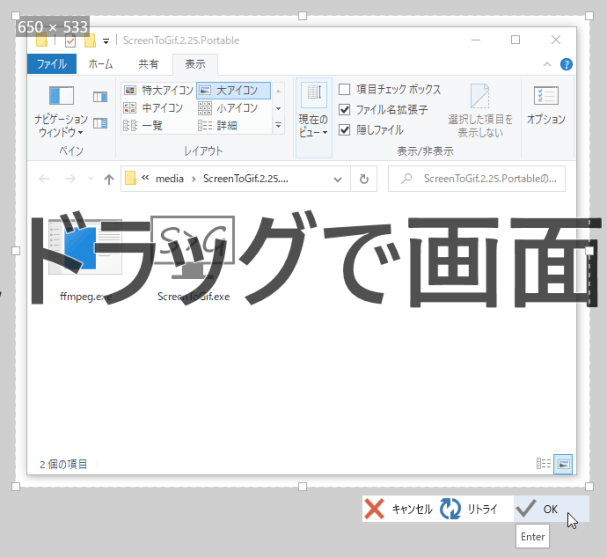
Task: Open オプション folder options
Action: coord(546,105)
